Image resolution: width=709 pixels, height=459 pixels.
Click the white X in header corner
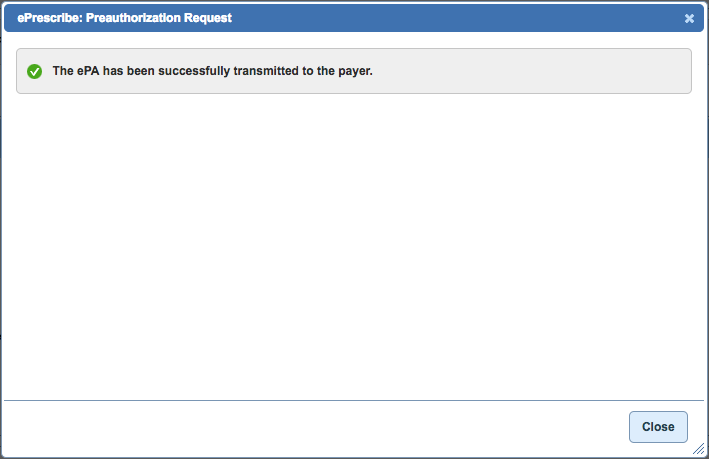pyautogui.click(x=689, y=18)
